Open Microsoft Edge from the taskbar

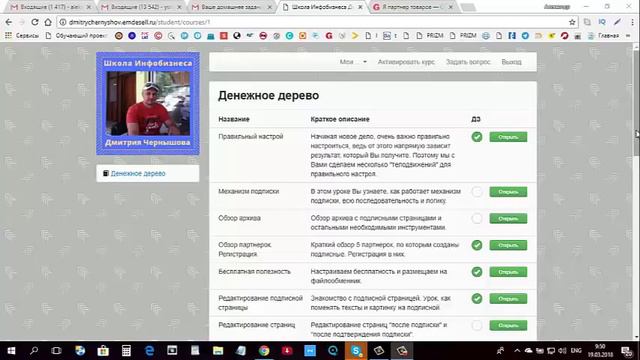click(x=149, y=351)
